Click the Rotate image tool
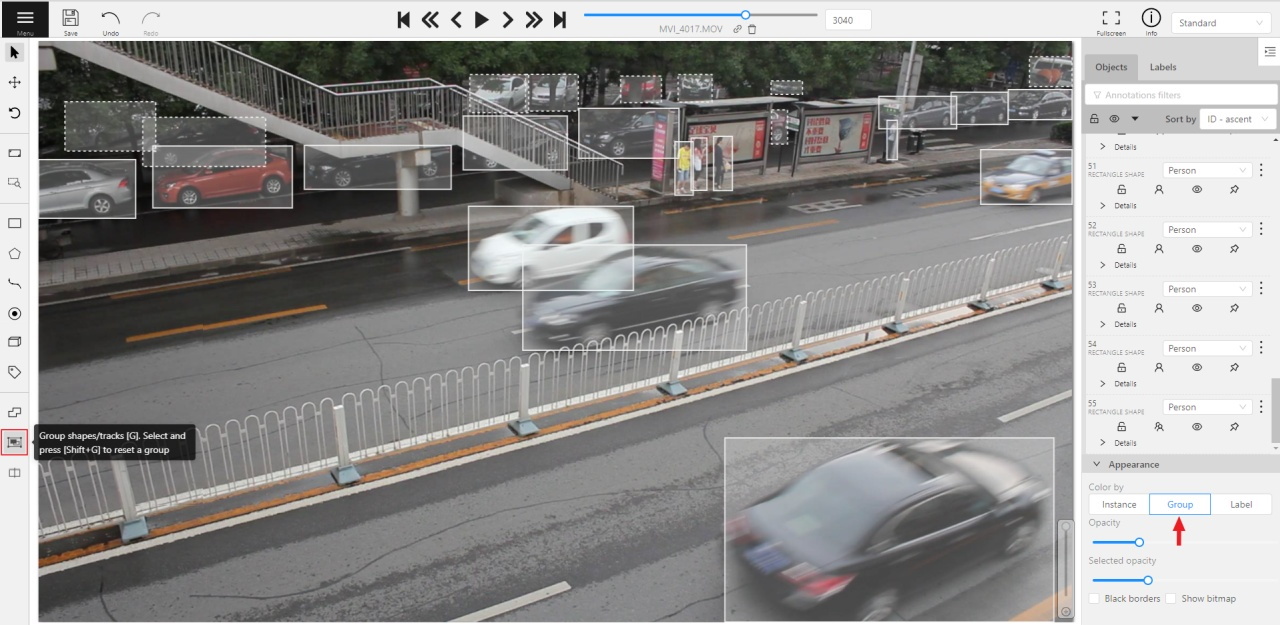 [15, 113]
